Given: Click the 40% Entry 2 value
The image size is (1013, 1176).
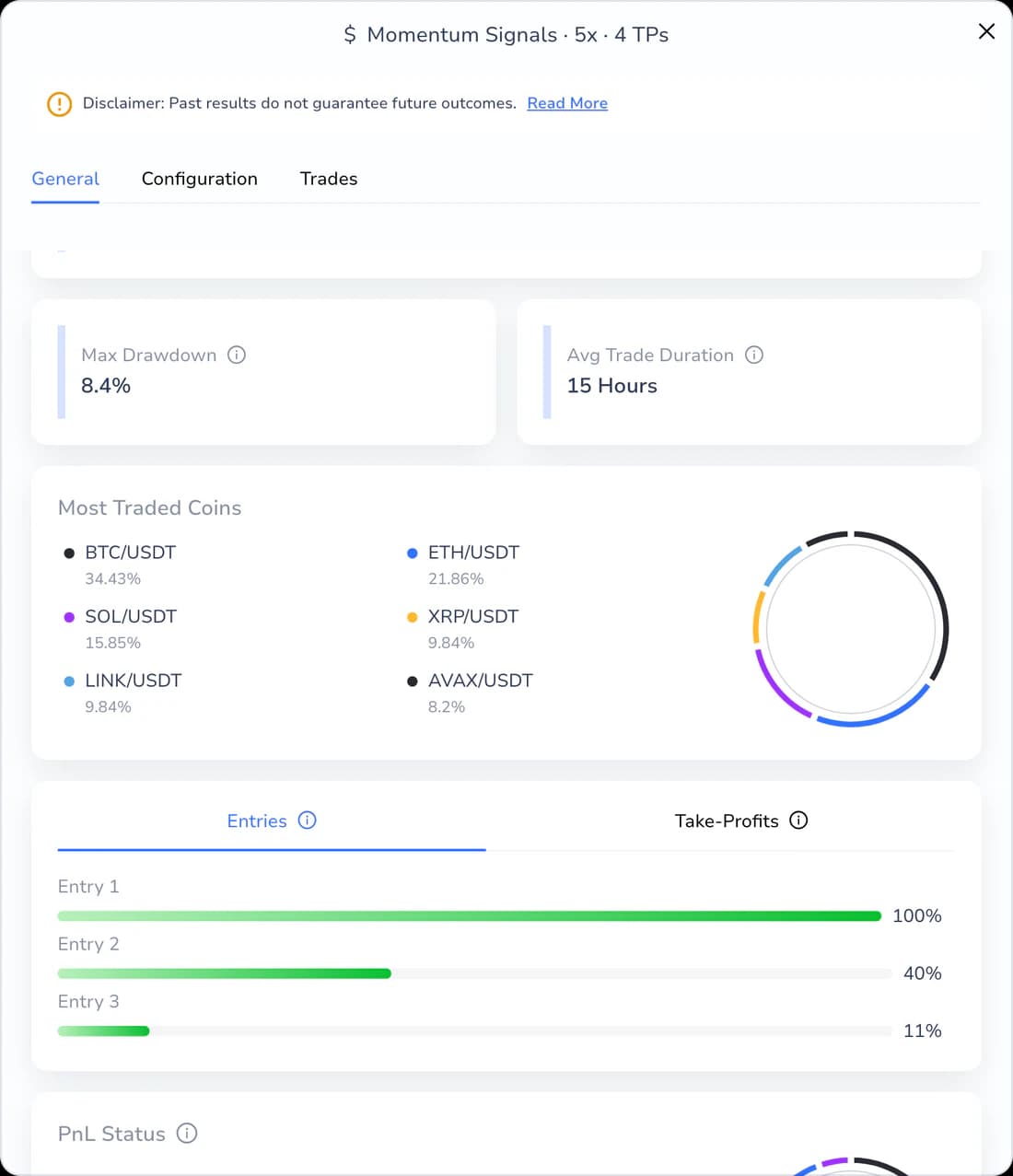Looking at the screenshot, I should point(923,973).
